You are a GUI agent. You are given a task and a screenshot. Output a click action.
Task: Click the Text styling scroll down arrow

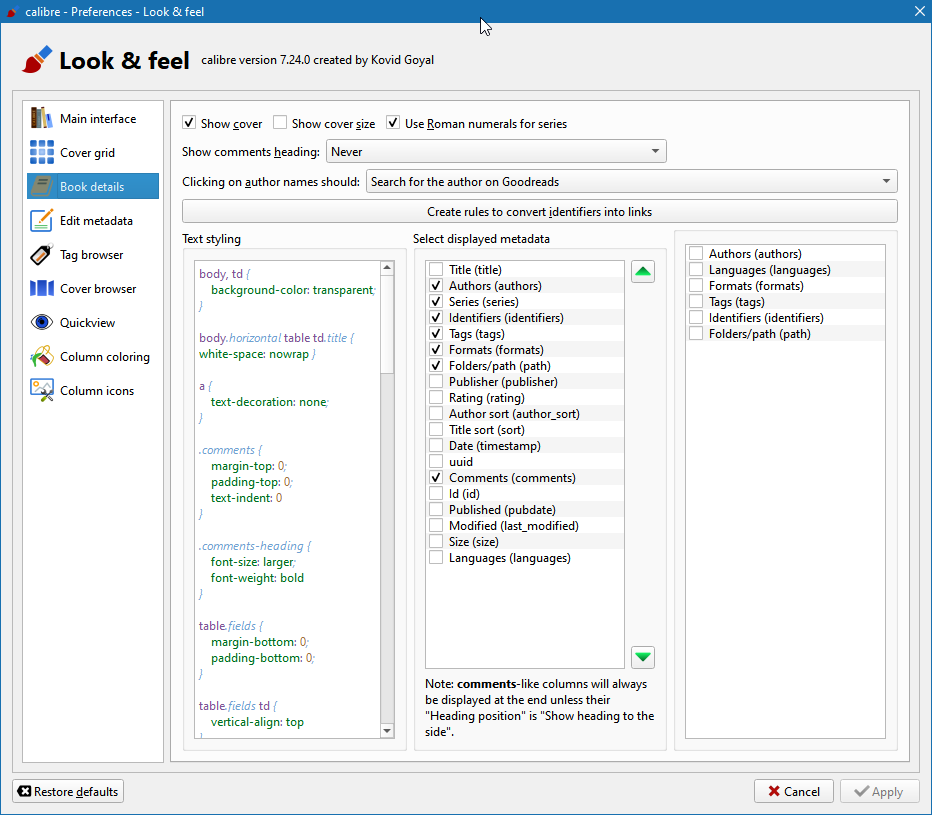click(387, 731)
